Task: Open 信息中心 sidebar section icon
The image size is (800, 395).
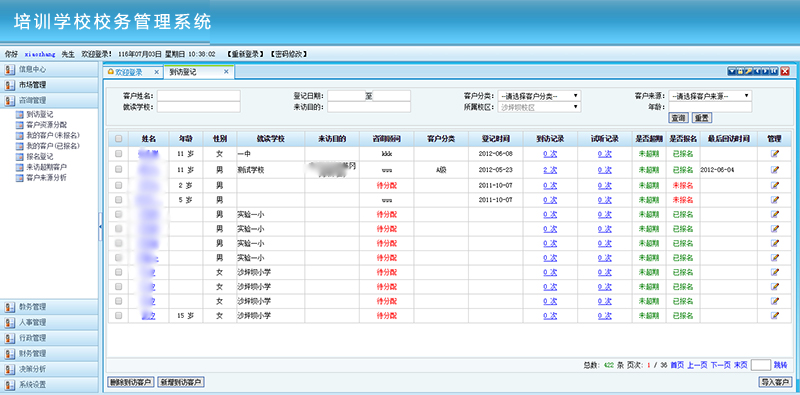Action: 9,69
